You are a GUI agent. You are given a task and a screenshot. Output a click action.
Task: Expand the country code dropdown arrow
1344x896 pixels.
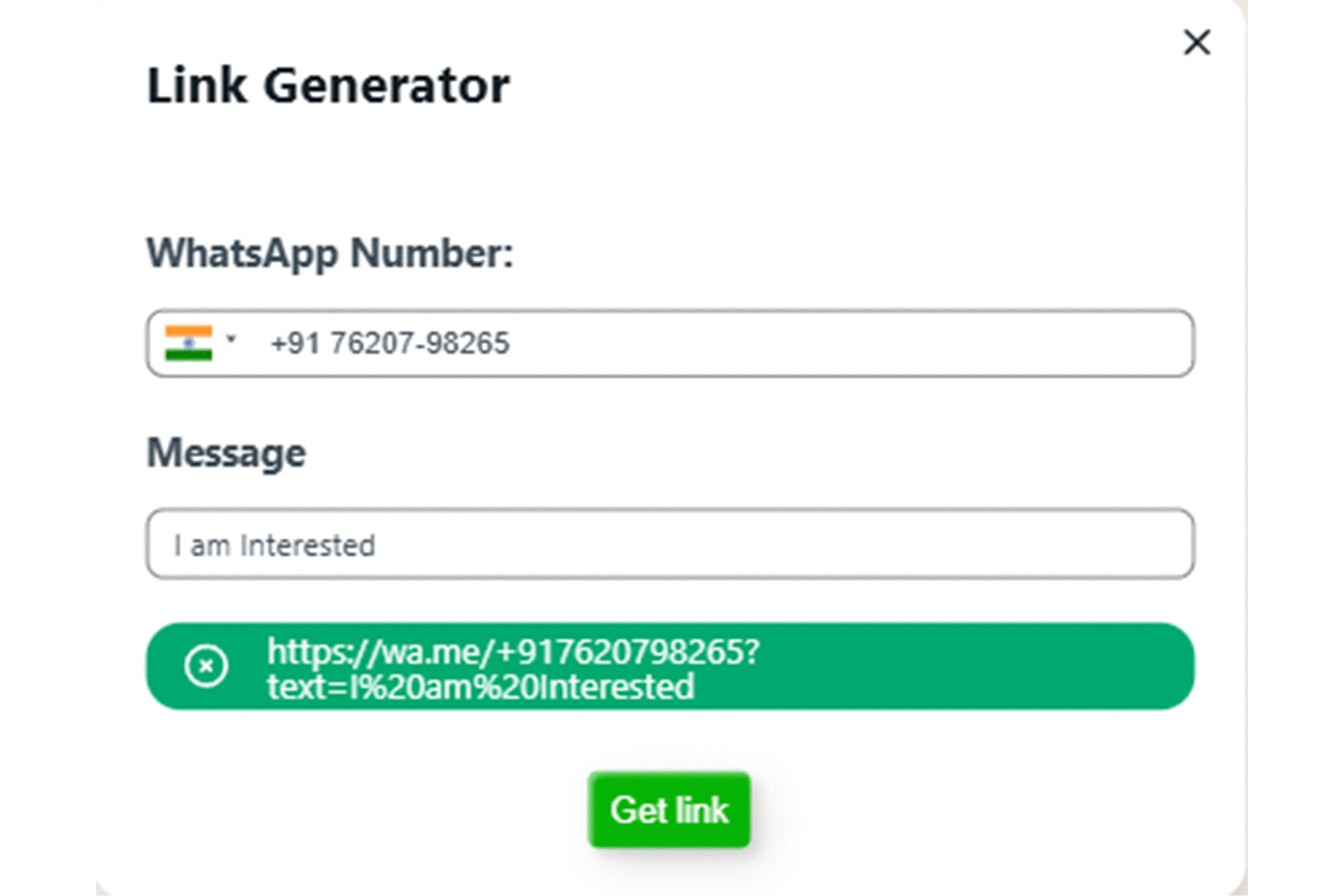pos(232,339)
